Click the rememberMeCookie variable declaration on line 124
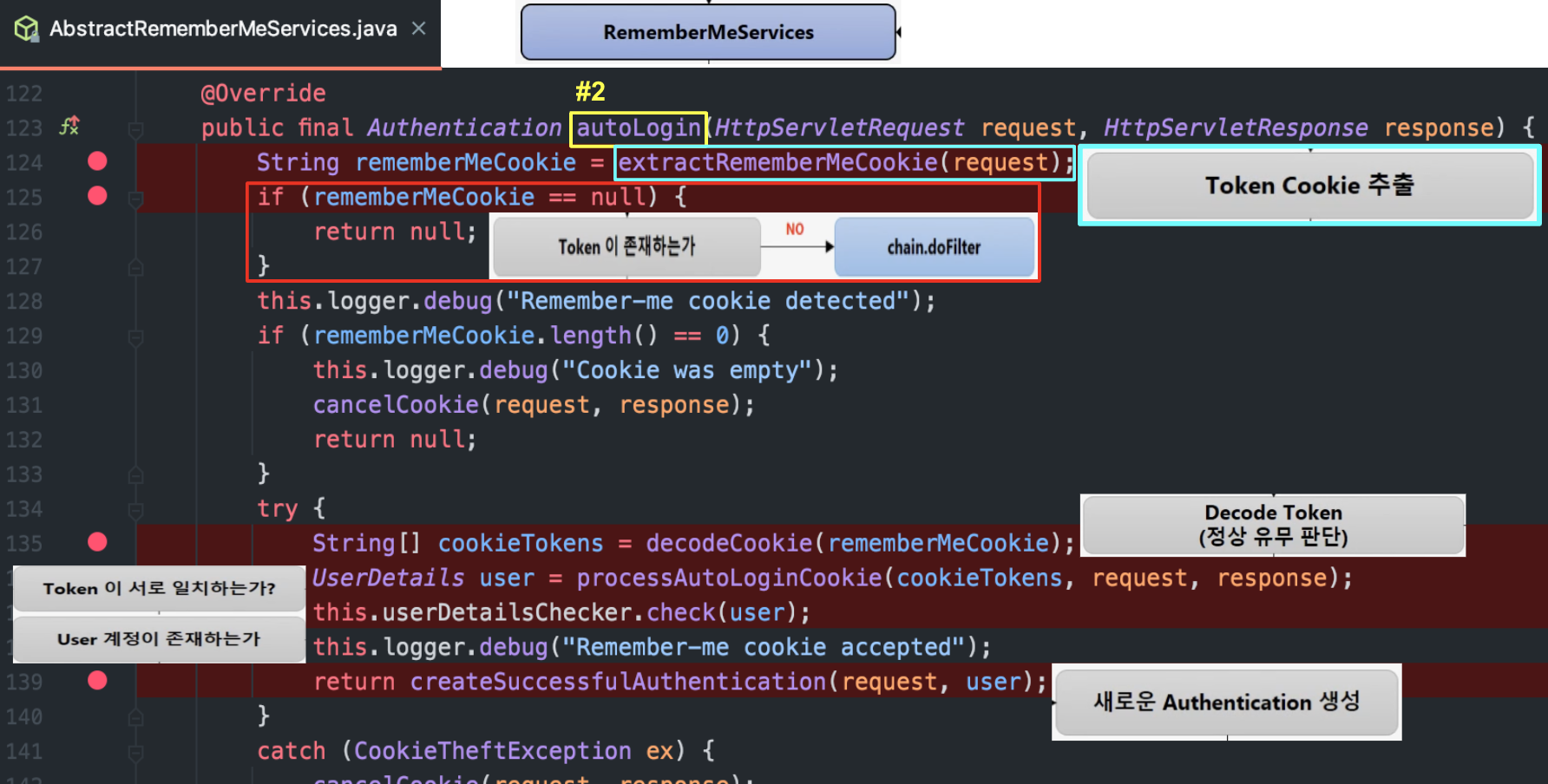Viewport: 1548px width, 784px height. [x=466, y=162]
